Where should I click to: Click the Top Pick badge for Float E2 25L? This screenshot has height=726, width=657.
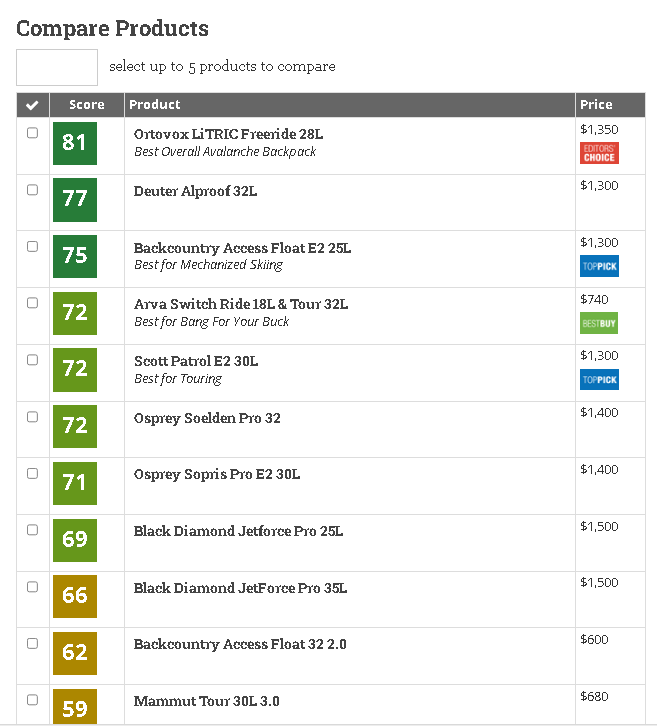pos(599,266)
